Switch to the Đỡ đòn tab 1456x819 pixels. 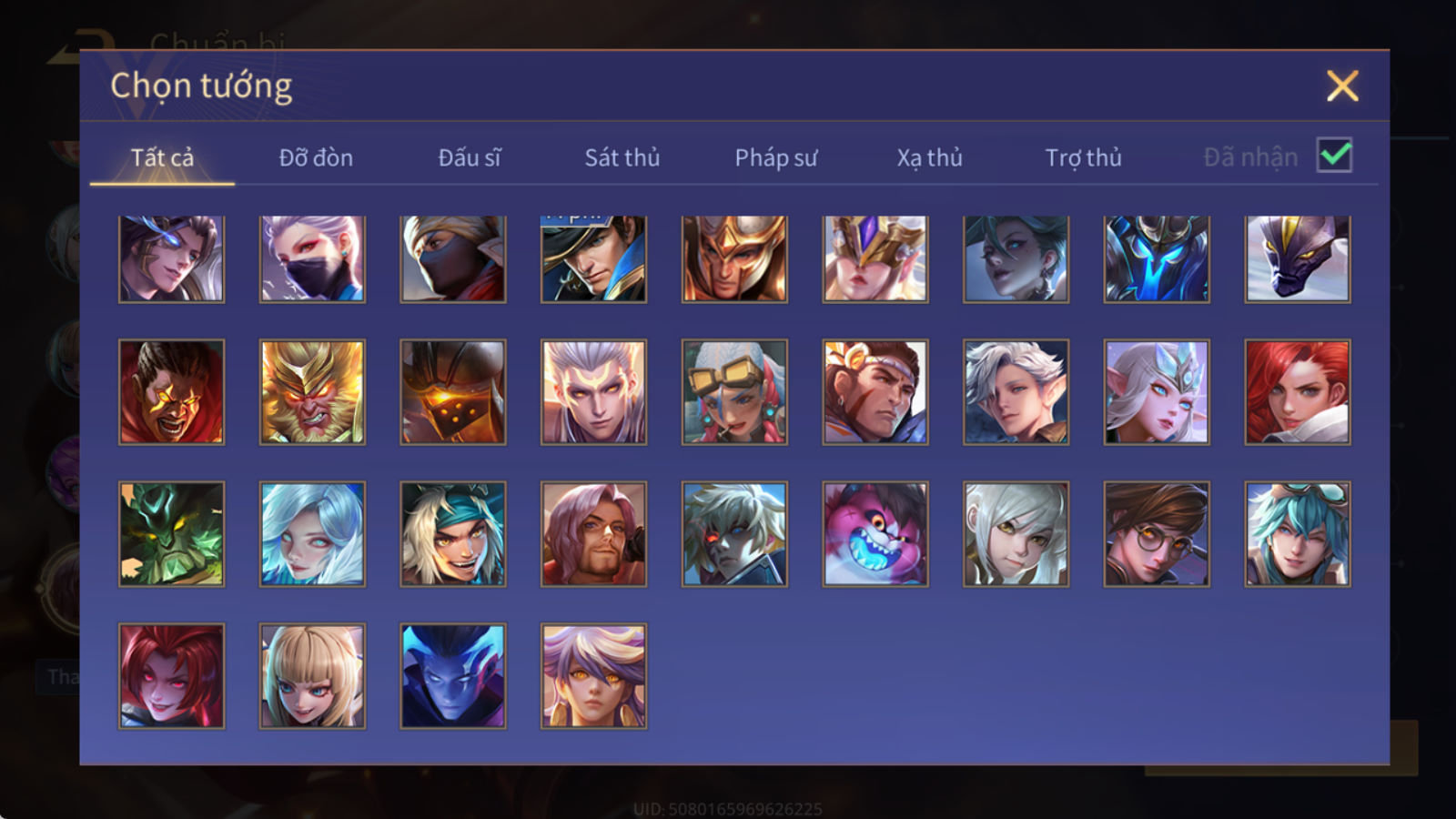(x=316, y=157)
